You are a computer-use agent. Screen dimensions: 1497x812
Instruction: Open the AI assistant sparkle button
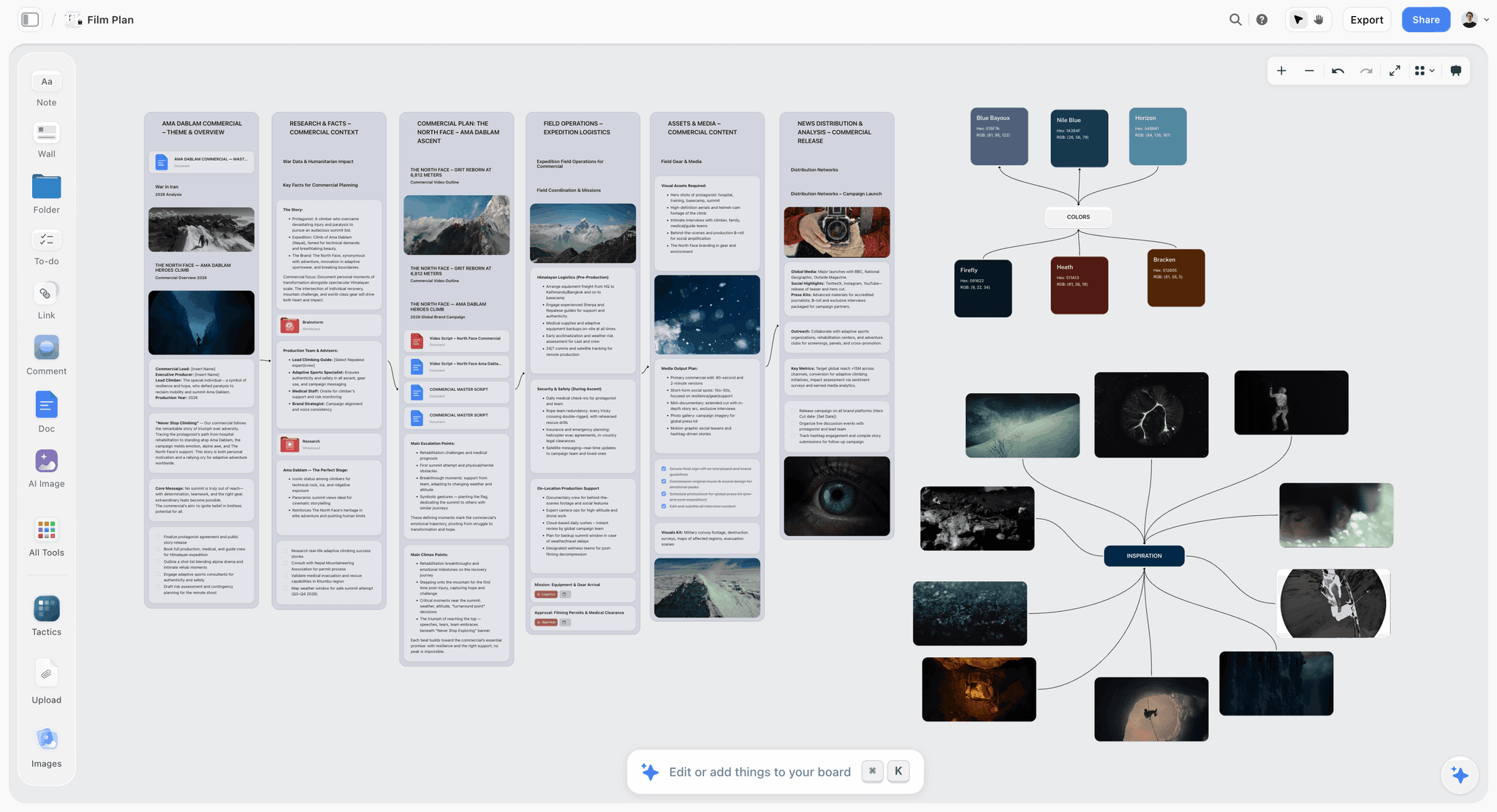pos(1460,775)
